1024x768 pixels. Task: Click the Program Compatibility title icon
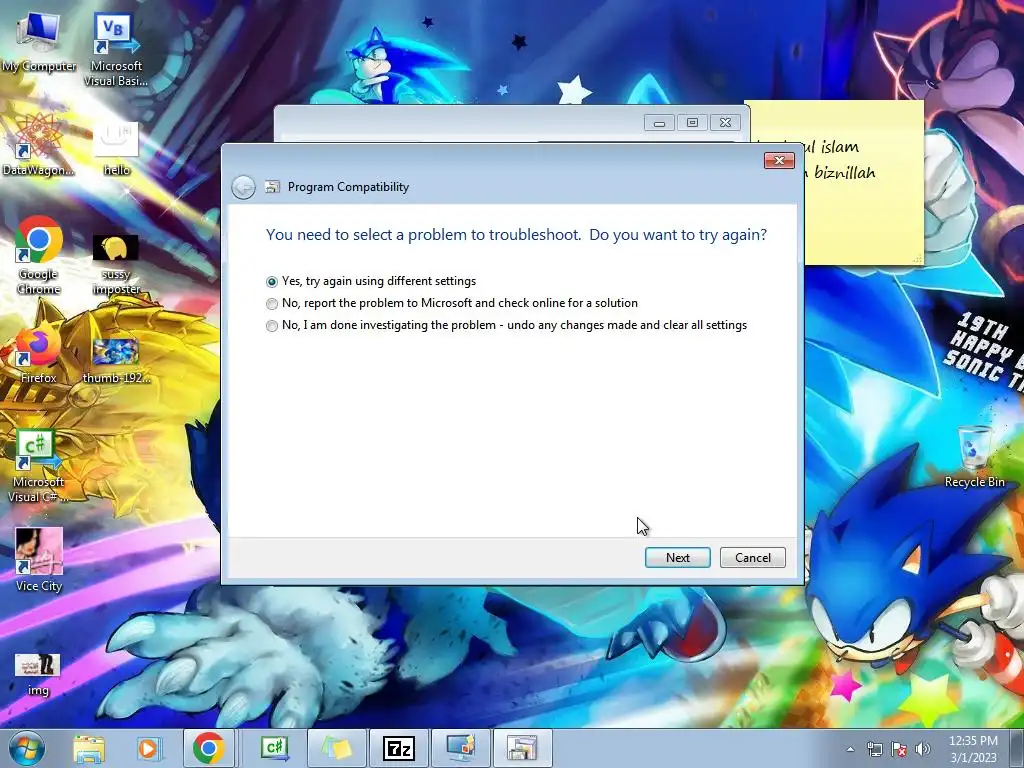click(x=272, y=187)
